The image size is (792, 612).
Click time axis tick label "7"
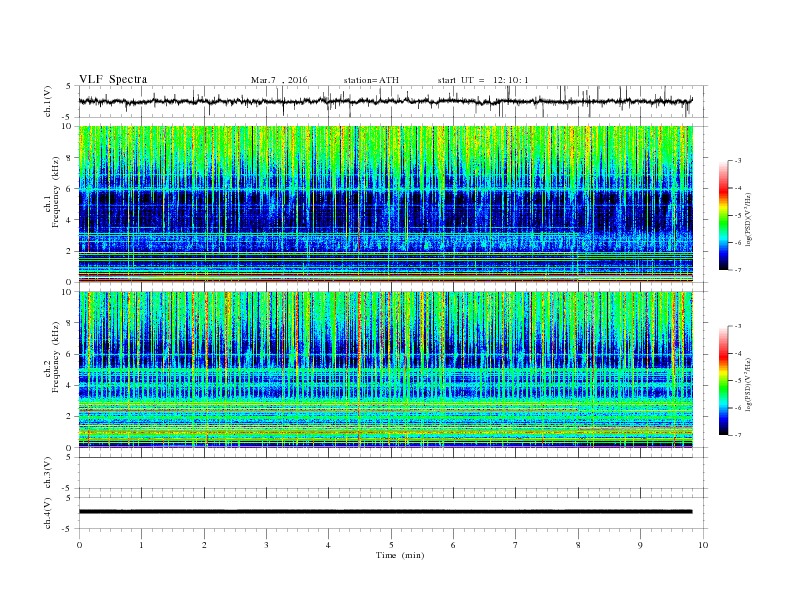click(516, 545)
